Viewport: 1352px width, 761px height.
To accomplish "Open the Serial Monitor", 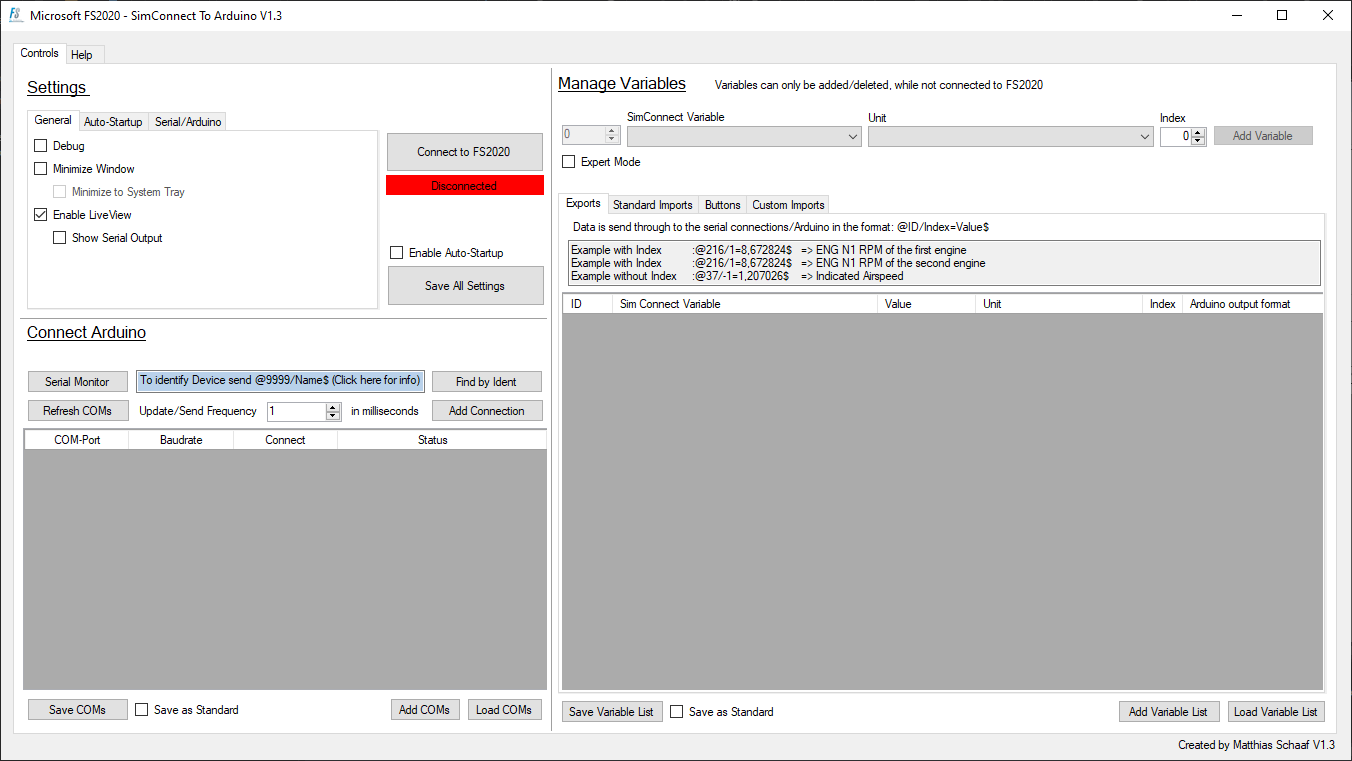I will tap(77, 382).
